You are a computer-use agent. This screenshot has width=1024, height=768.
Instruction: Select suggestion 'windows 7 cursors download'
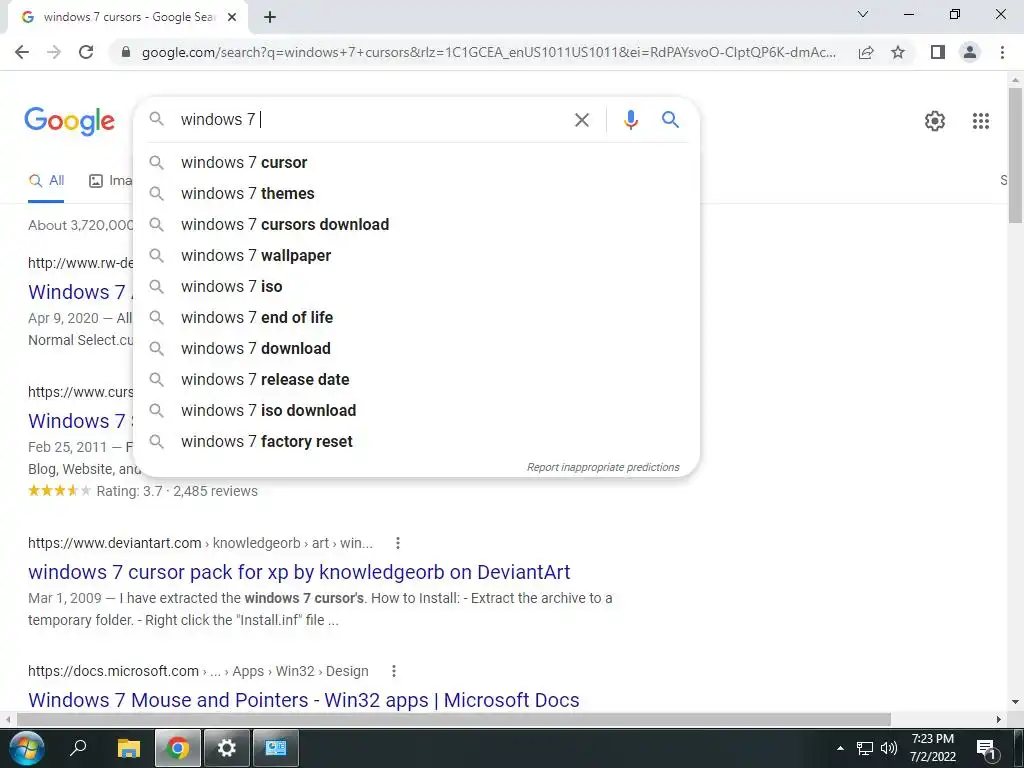click(x=416, y=225)
